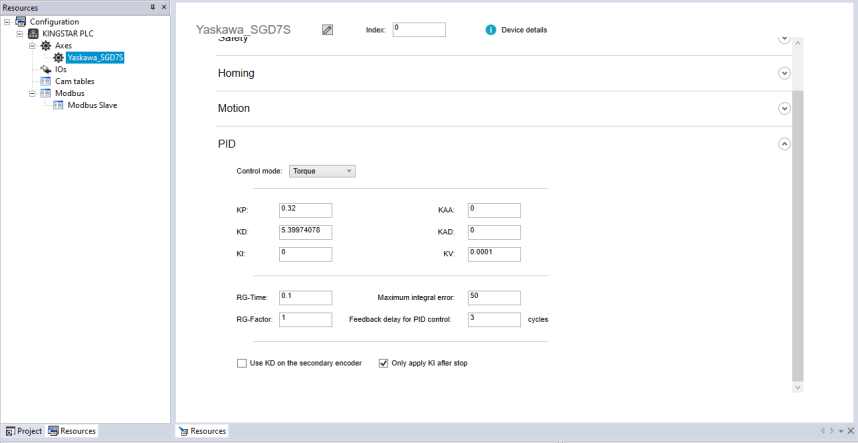Select the Resources document tab
The height and width of the screenshot is (443, 858).
(202, 431)
